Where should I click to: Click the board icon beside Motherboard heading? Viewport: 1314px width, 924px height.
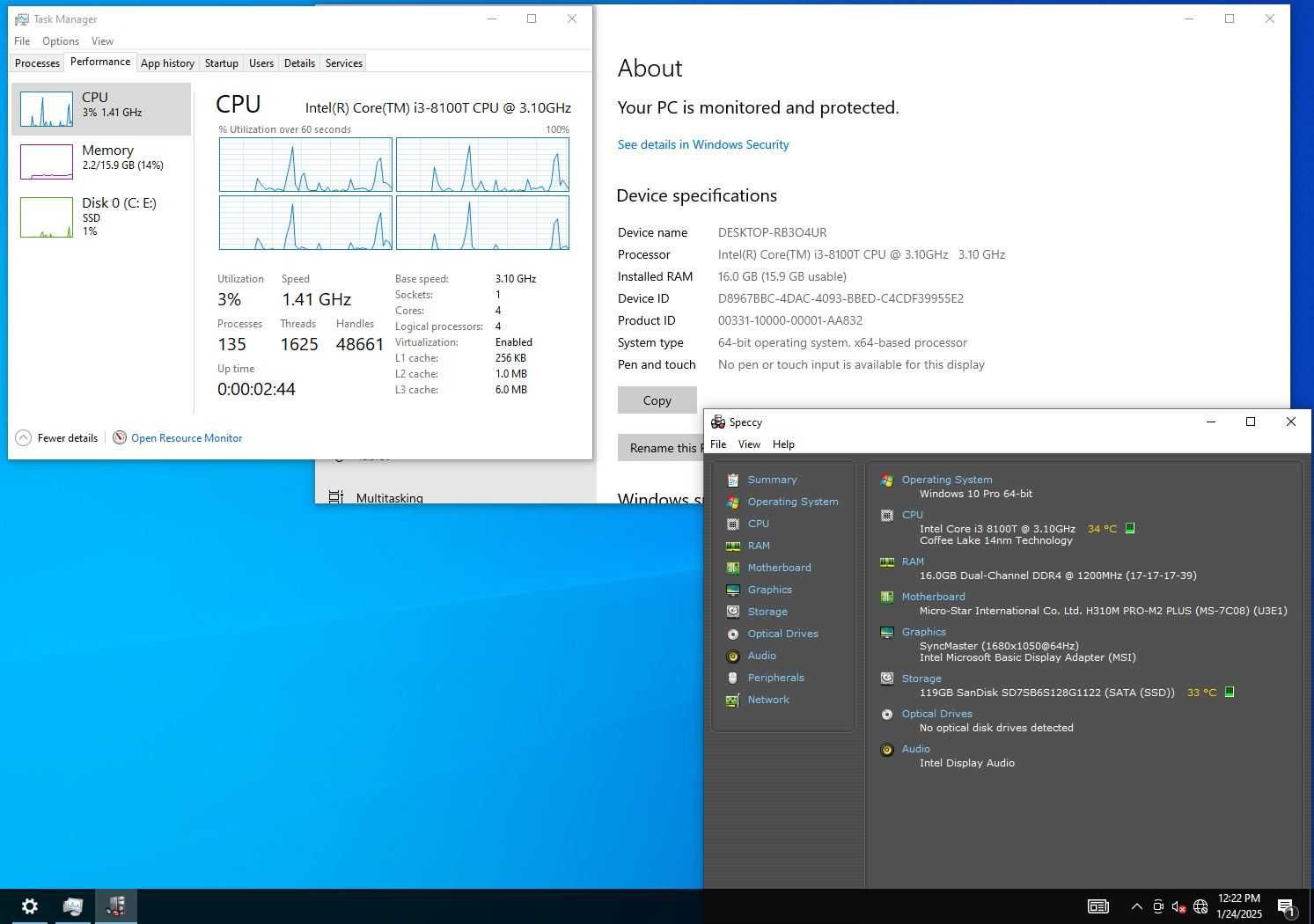pyautogui.click(x=886, y=597)
